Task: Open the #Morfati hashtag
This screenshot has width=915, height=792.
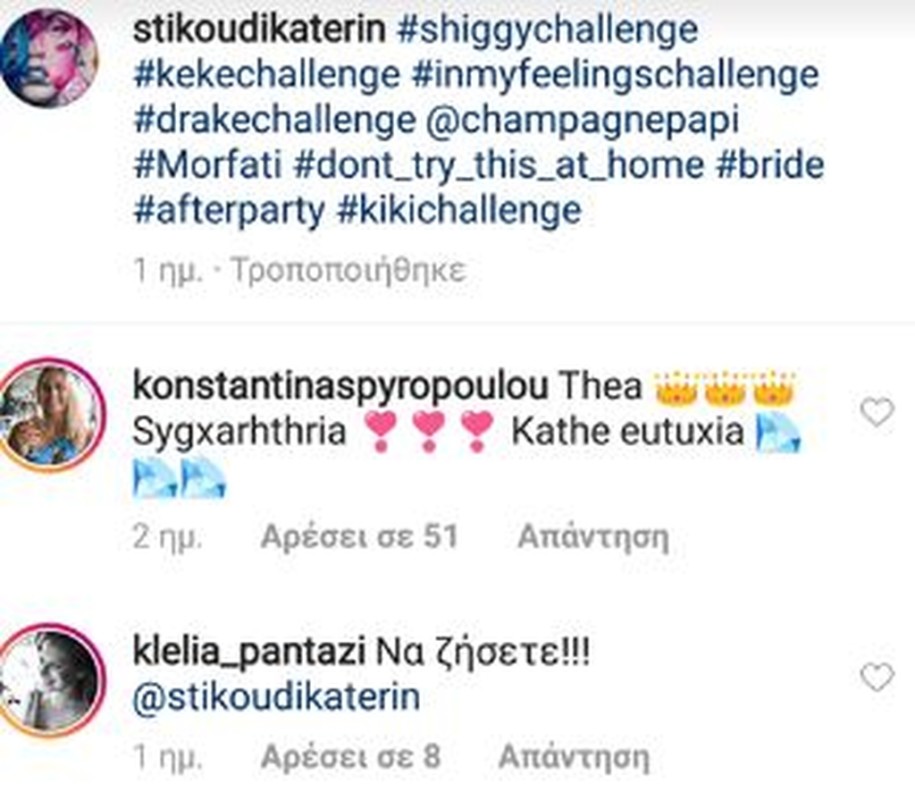Action: (207, 165)
